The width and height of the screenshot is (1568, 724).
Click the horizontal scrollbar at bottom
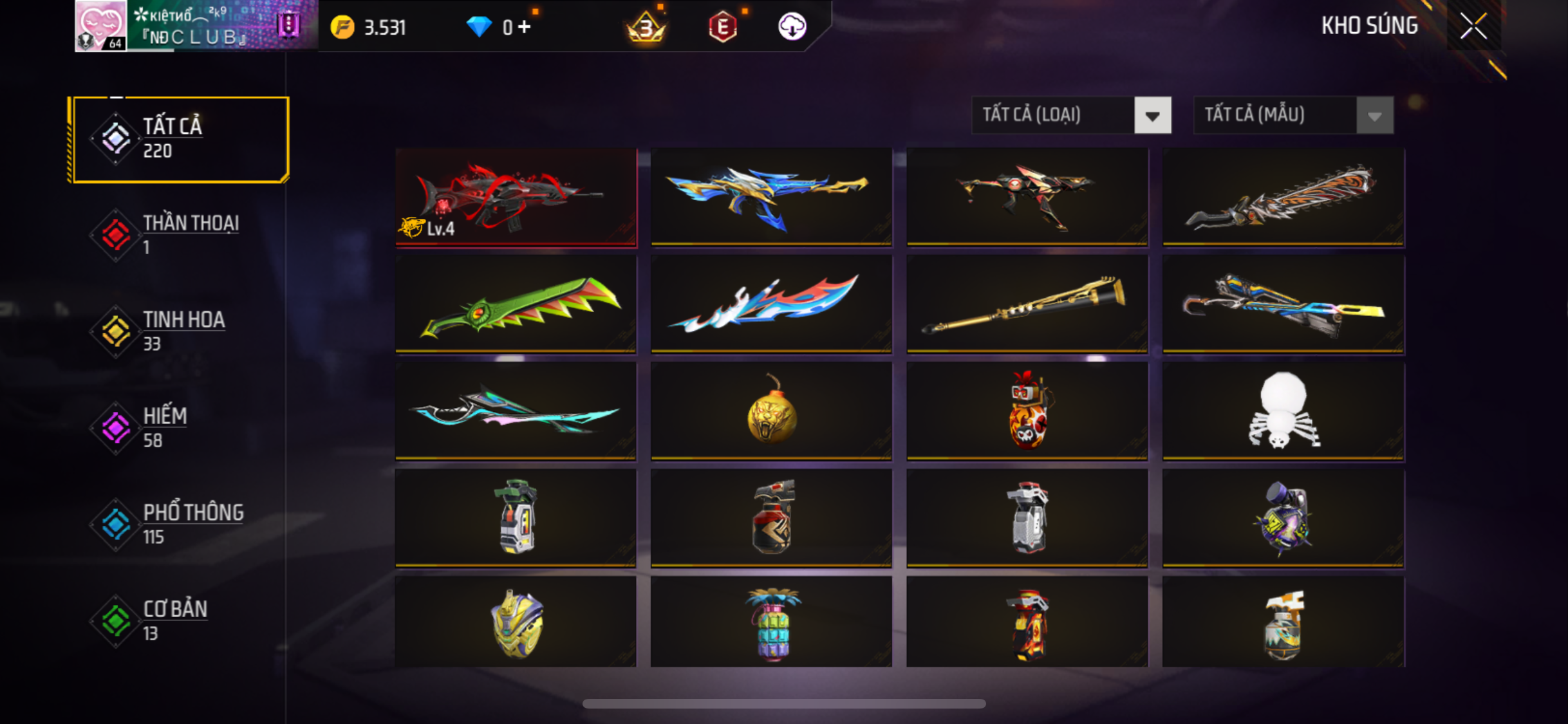(x=784, y=704)
